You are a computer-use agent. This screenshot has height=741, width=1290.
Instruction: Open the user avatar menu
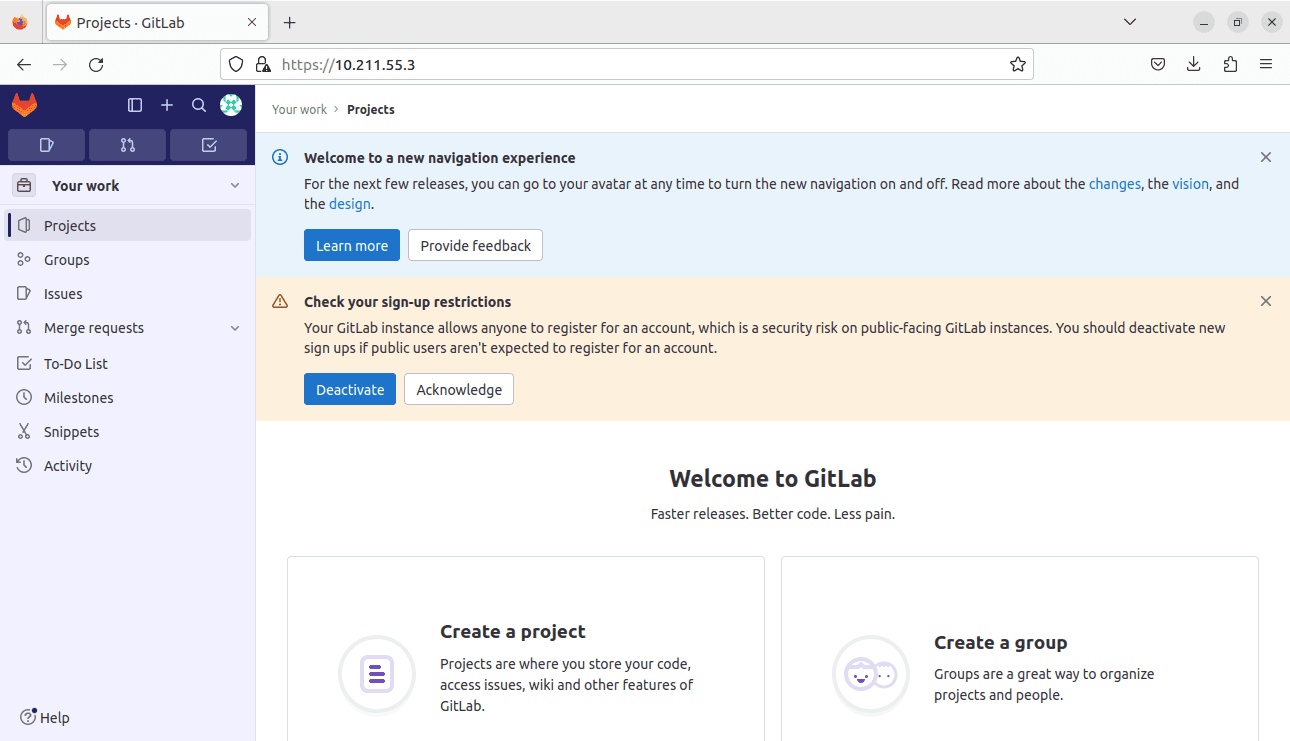(x=231, y=105)
